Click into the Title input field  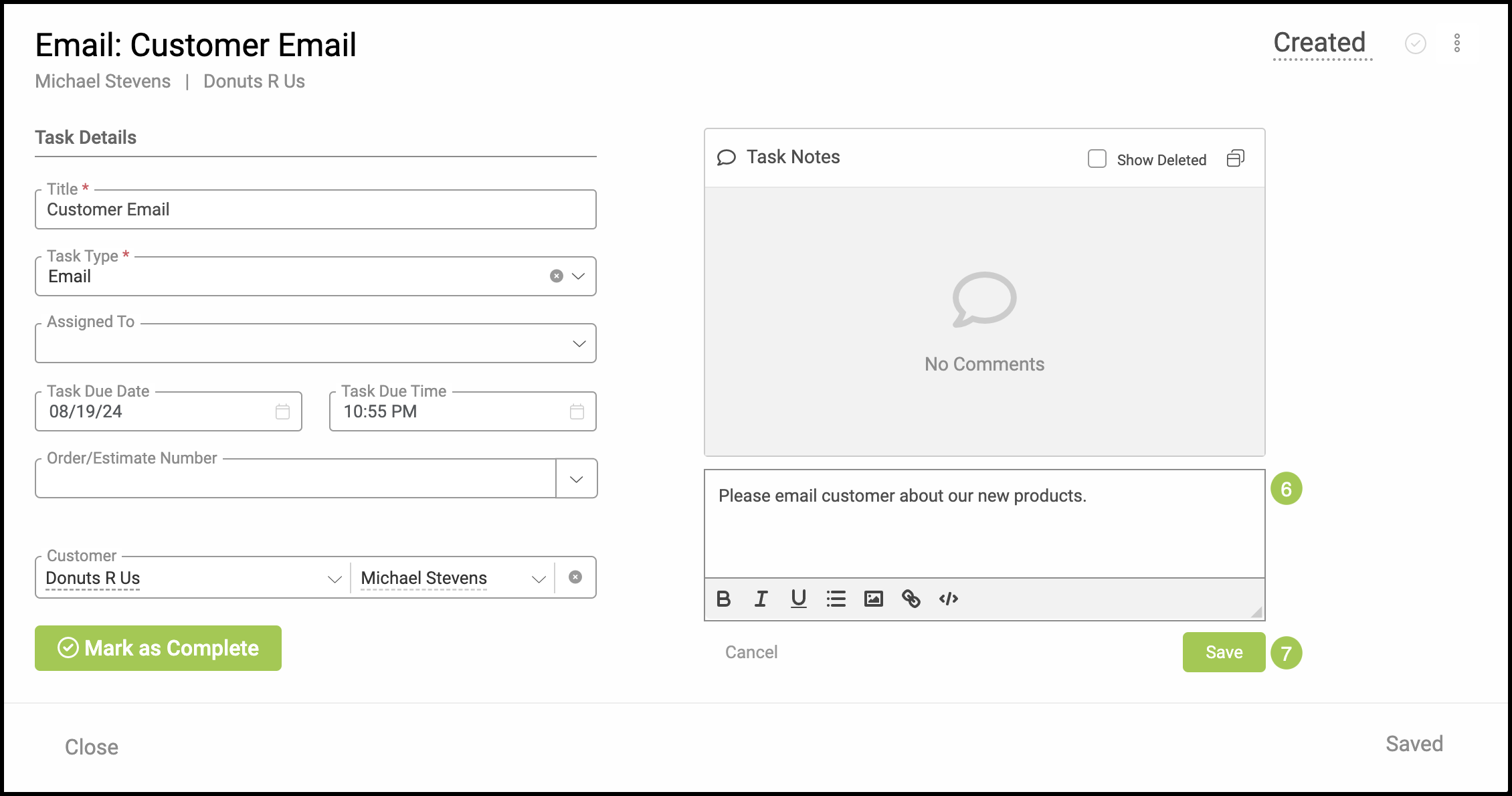pyautogui.click(x=314, y=210)
